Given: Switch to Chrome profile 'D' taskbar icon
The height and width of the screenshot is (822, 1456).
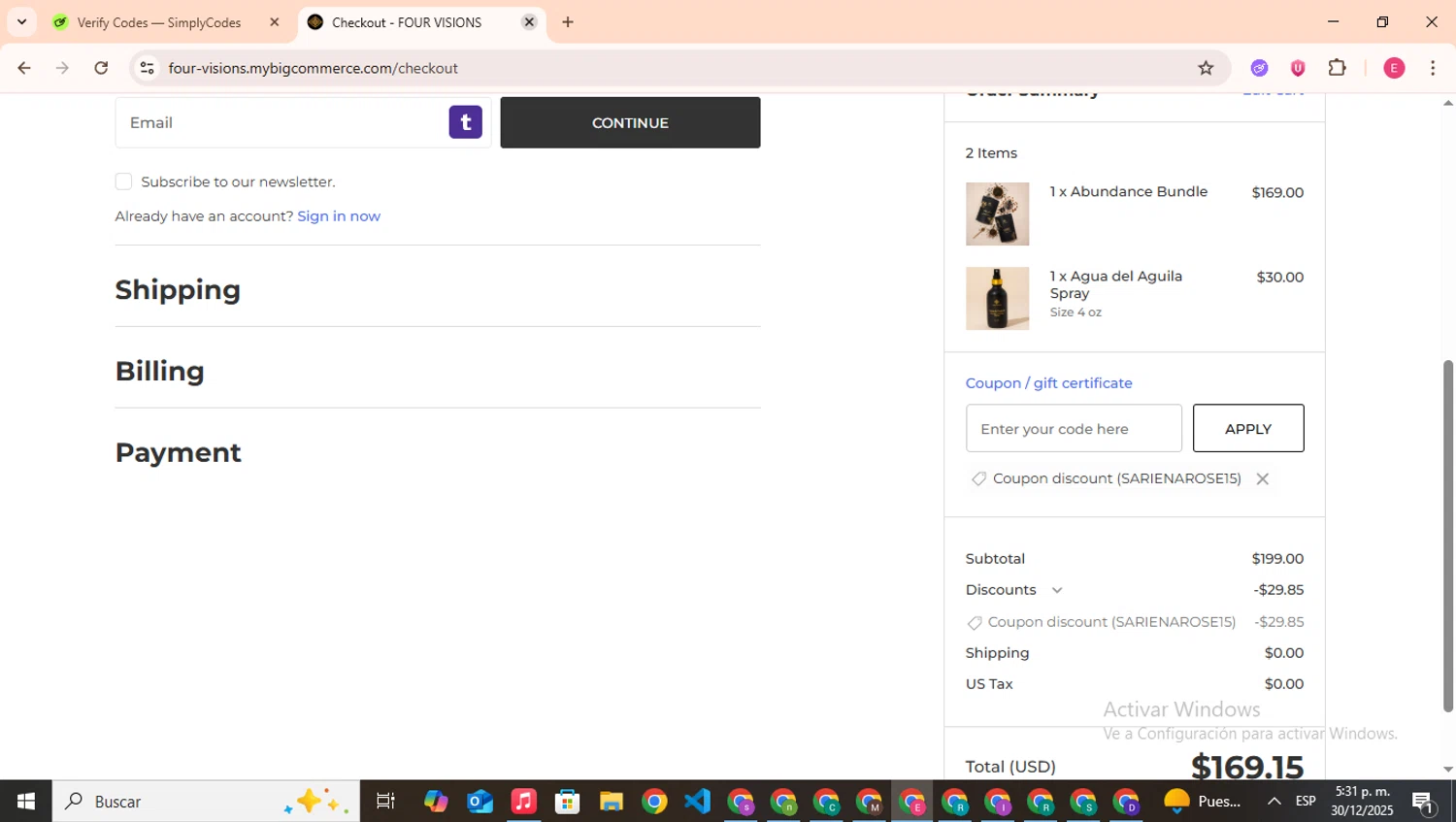Looking at the screenshot, I should [1126, 802].
